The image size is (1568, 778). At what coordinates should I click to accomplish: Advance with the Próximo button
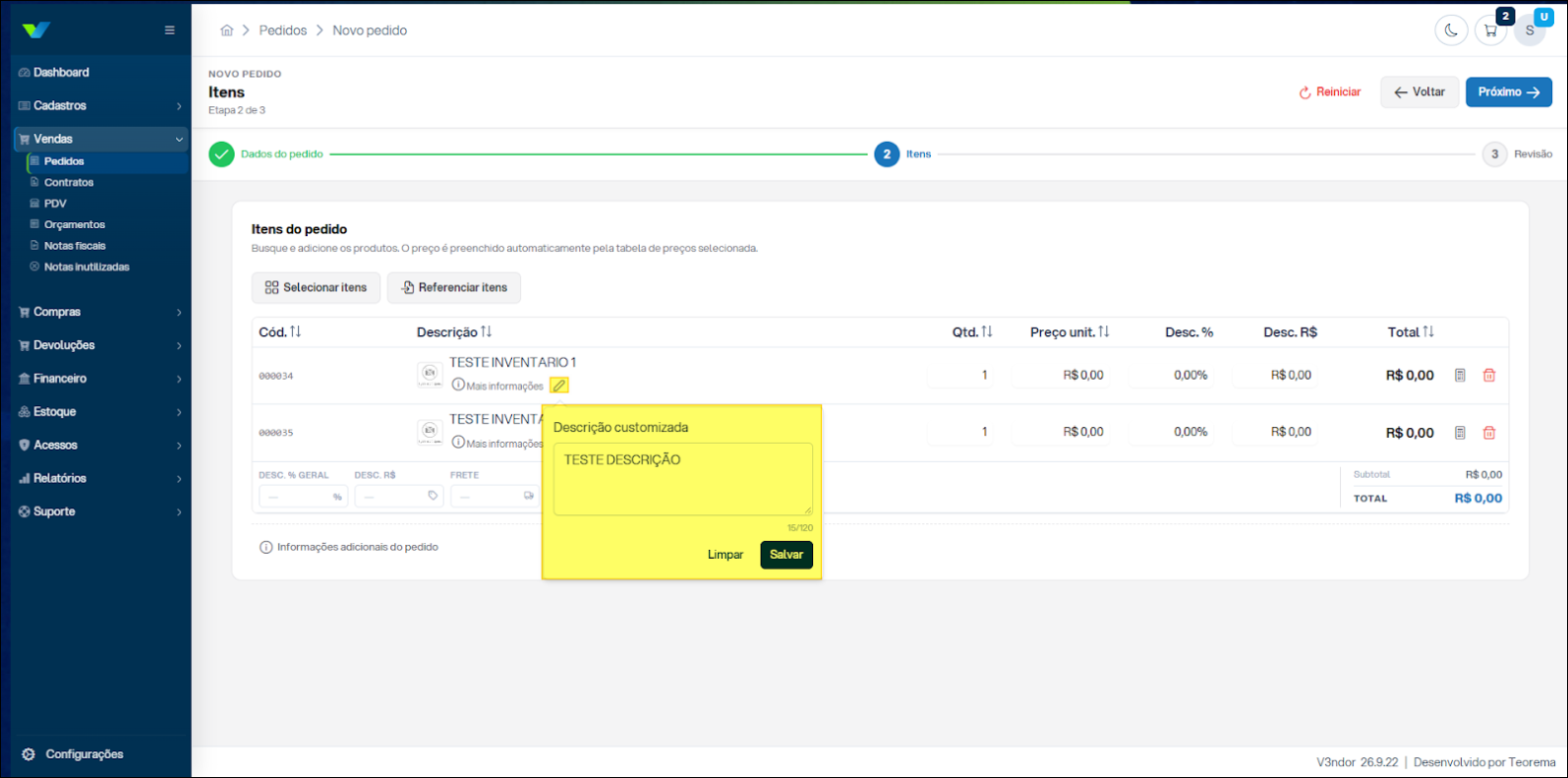pyautogui.click(x=1509, y=92)
